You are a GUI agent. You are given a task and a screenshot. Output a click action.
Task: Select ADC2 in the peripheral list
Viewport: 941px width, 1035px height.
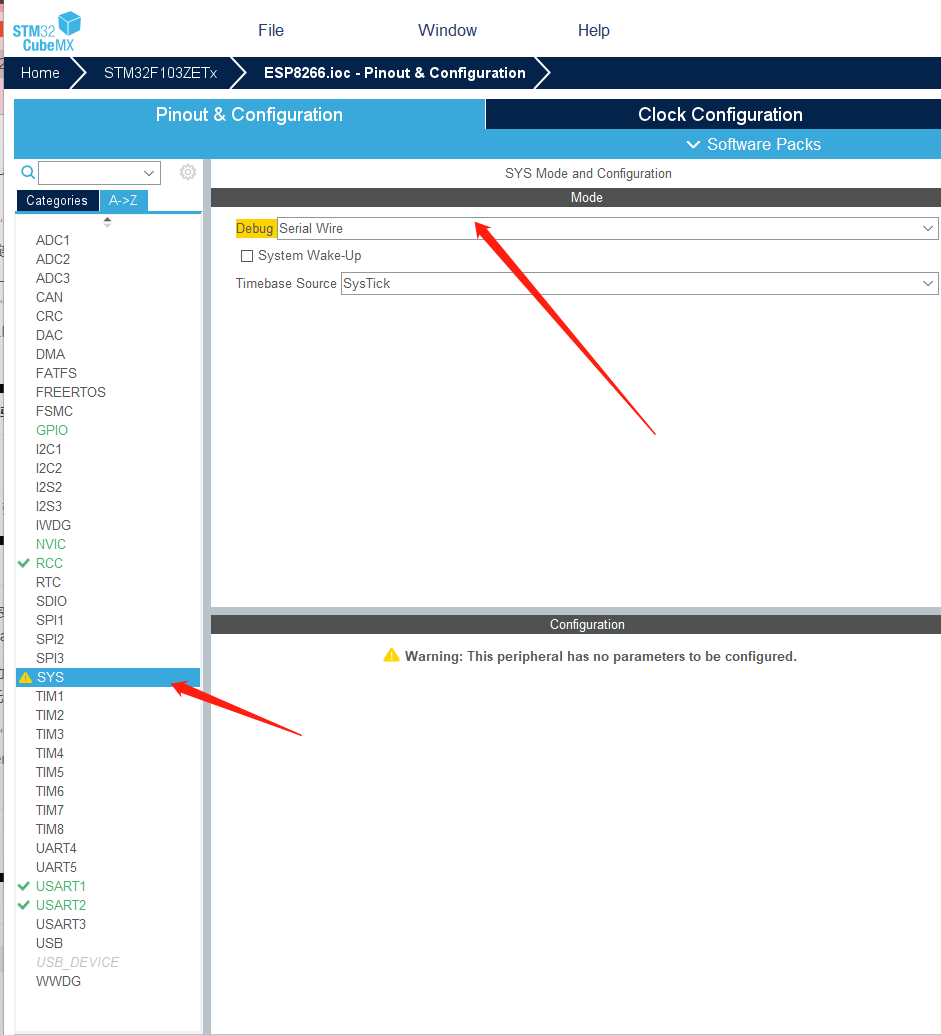click(x=53, y=259)
